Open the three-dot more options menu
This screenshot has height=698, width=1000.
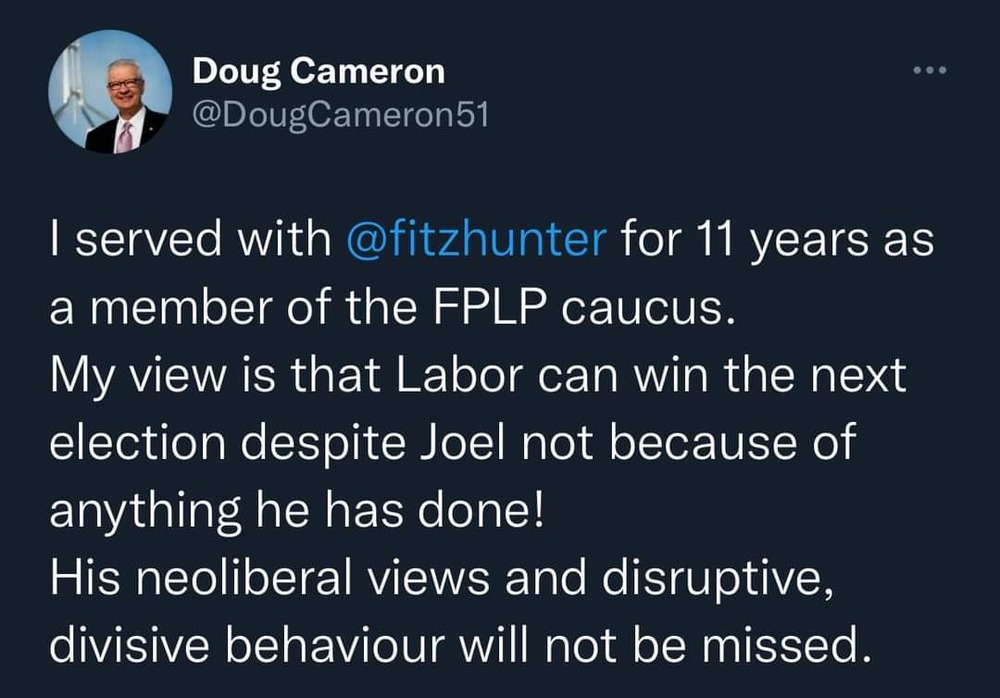(930, 71)
